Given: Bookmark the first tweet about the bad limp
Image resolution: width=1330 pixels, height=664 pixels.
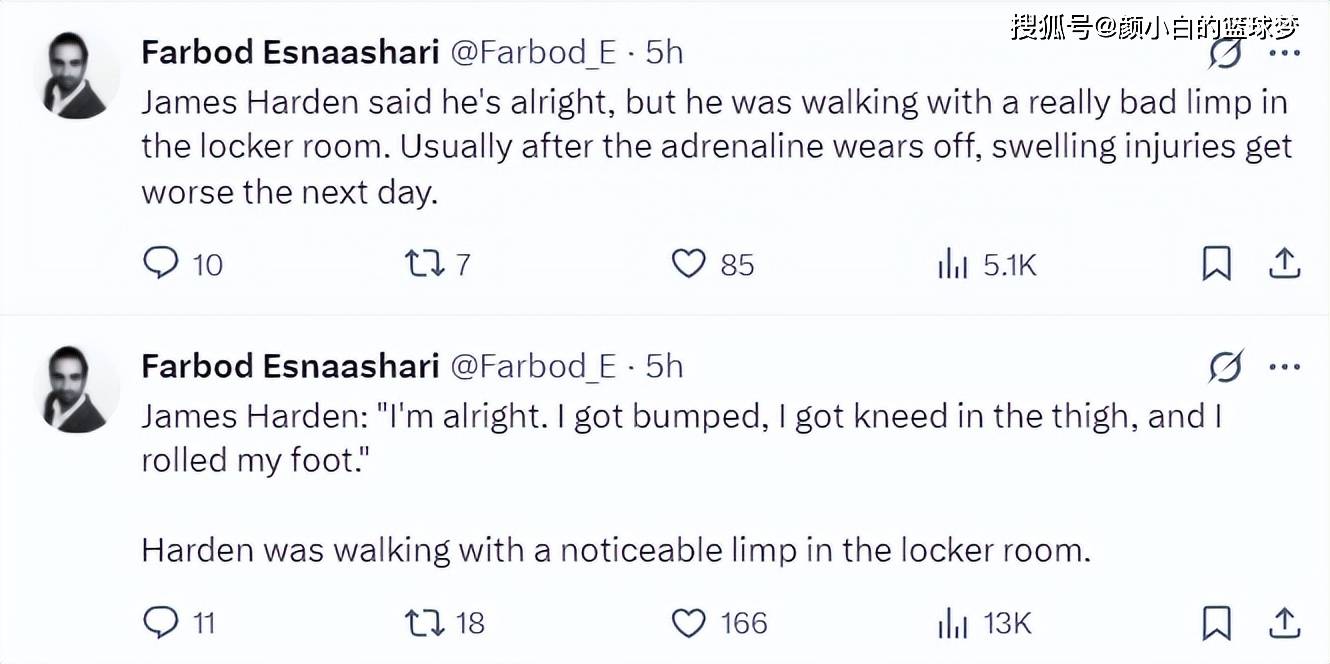Looking at the screenshot, I should (1216, 264).
